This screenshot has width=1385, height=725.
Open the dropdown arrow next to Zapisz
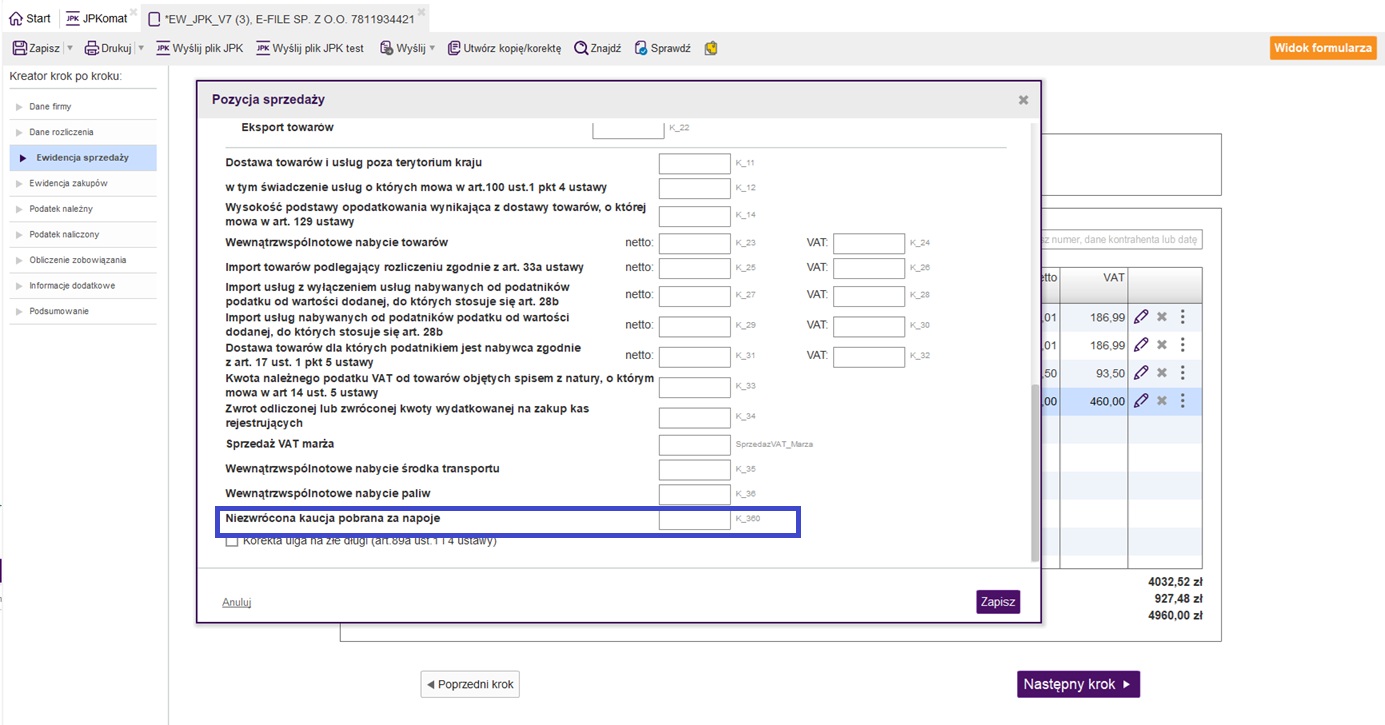pyautogui.click(x=70, y=48)
